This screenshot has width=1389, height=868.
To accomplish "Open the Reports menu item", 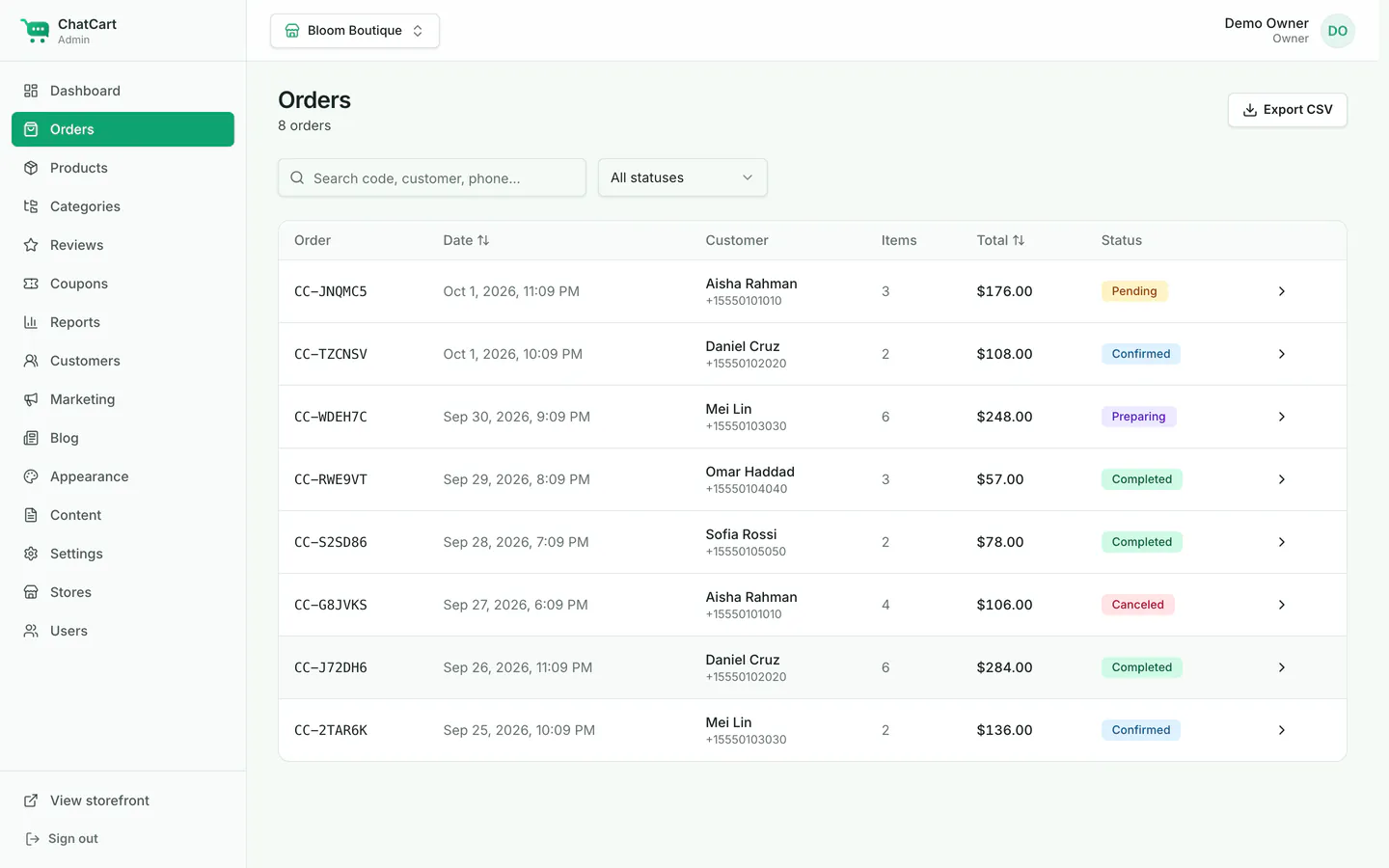I will coord(123,322).
